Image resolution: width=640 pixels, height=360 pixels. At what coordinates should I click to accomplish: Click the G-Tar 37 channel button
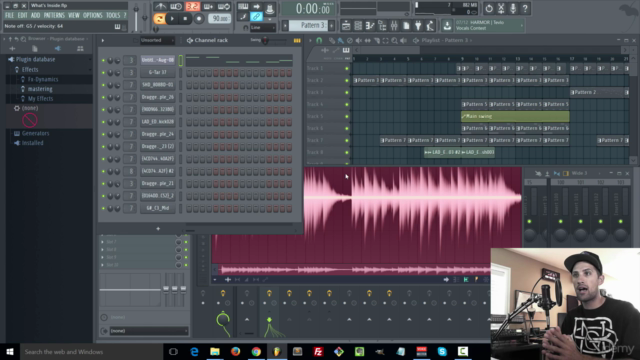pos(158,72)
